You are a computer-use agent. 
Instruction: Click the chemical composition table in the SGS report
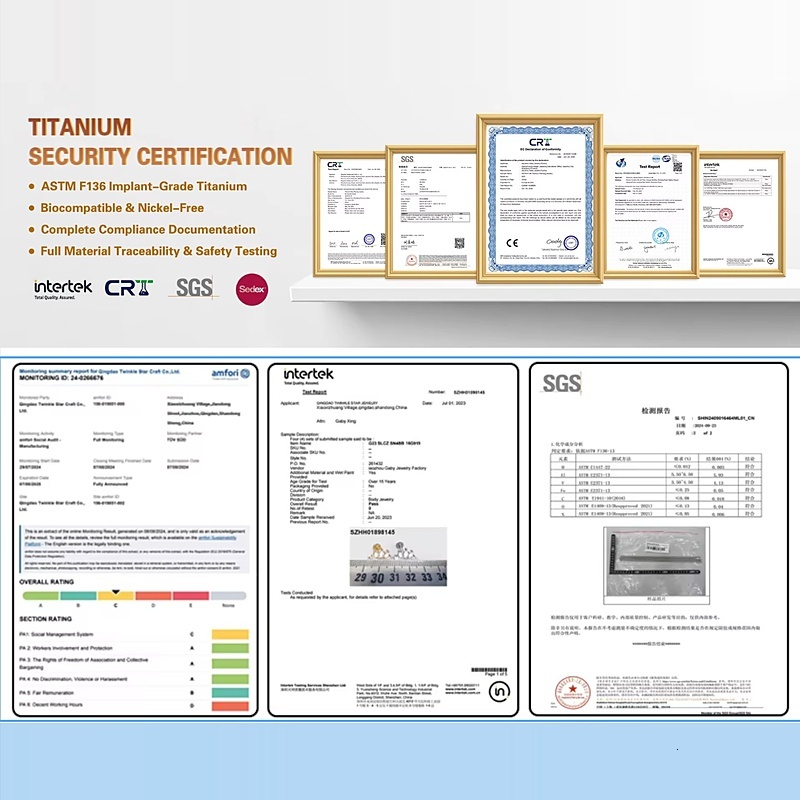tap(656, 485)
